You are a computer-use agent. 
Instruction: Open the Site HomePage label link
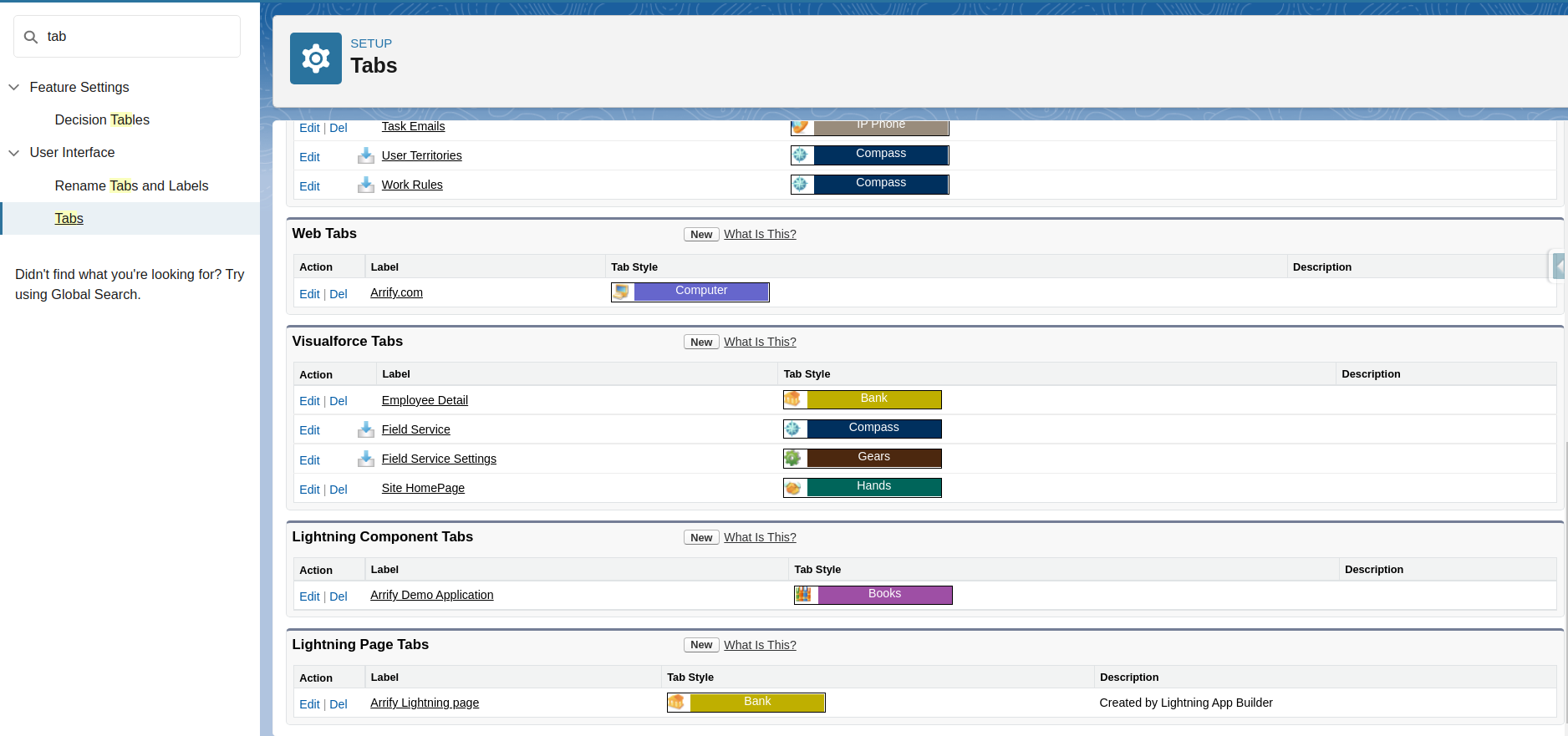[423, 488]
